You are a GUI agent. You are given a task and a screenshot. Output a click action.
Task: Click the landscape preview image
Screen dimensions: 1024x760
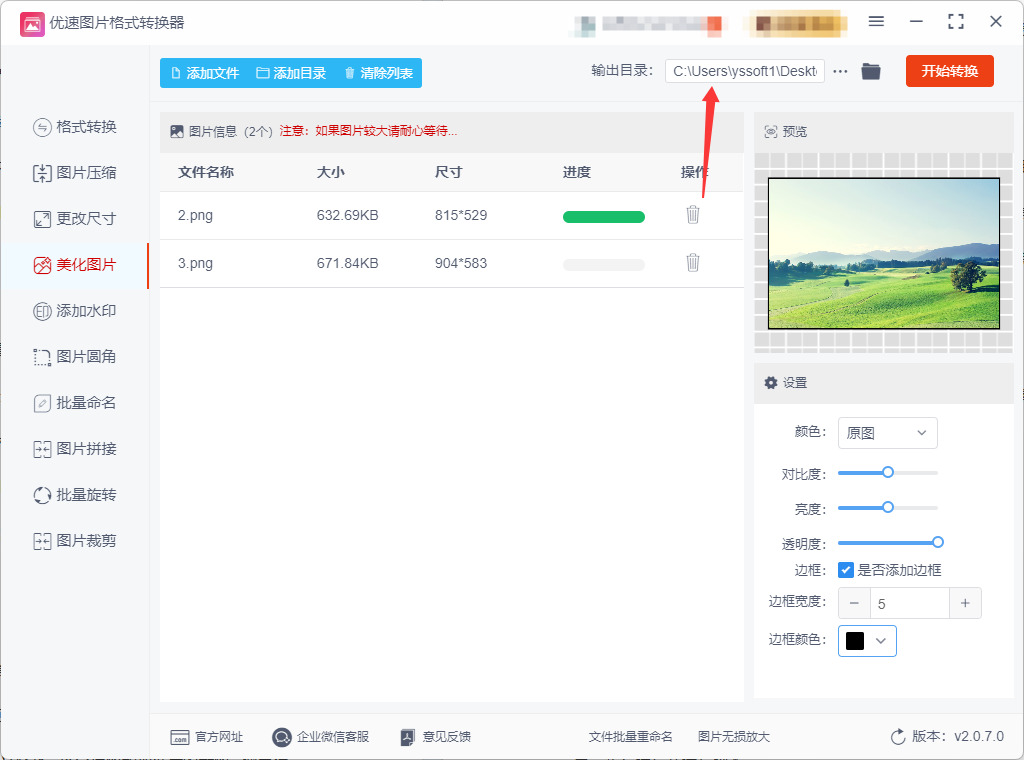[x=884, y=253]
